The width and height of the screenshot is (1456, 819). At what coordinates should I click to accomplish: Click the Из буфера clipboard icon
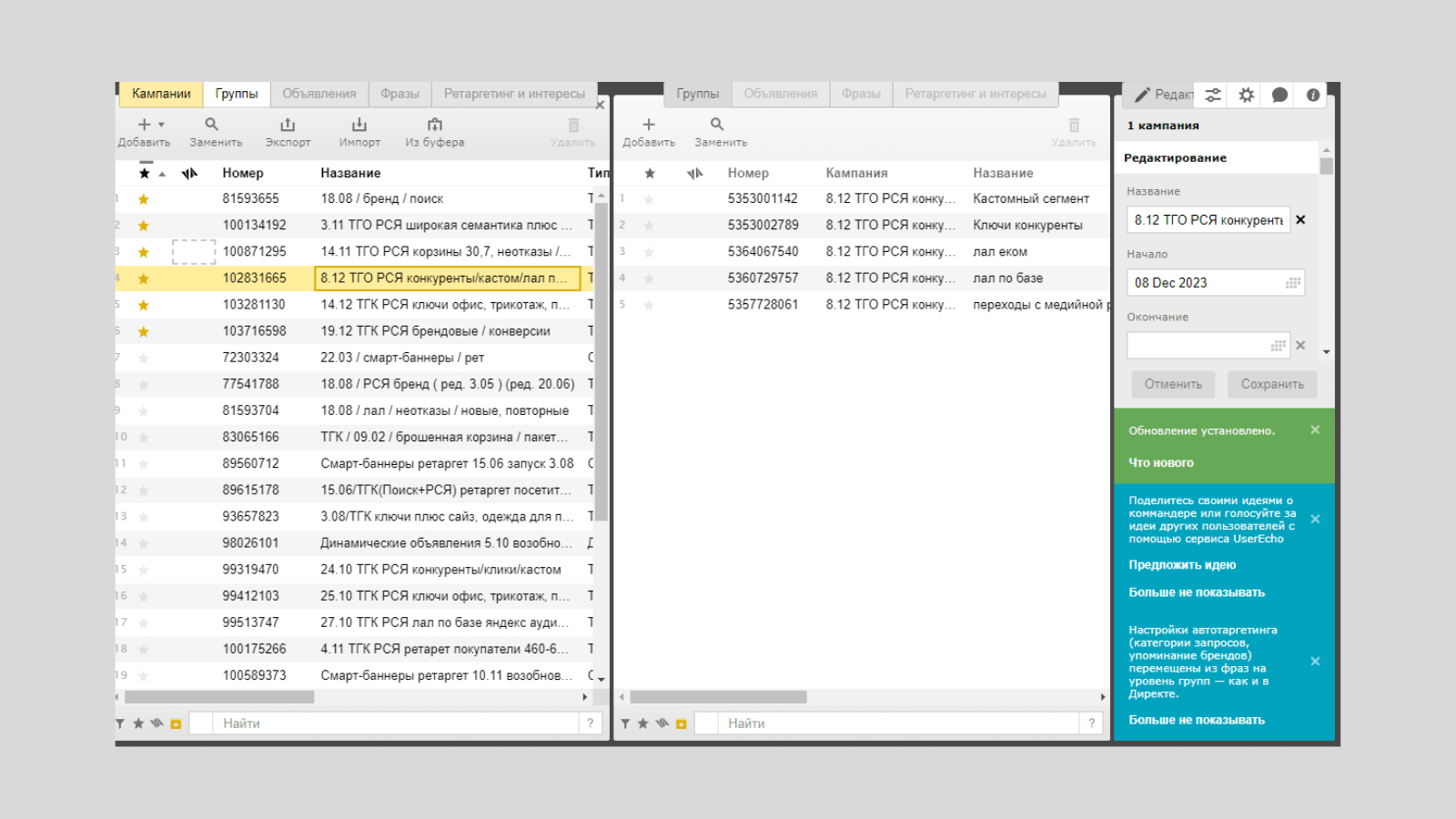435,125
